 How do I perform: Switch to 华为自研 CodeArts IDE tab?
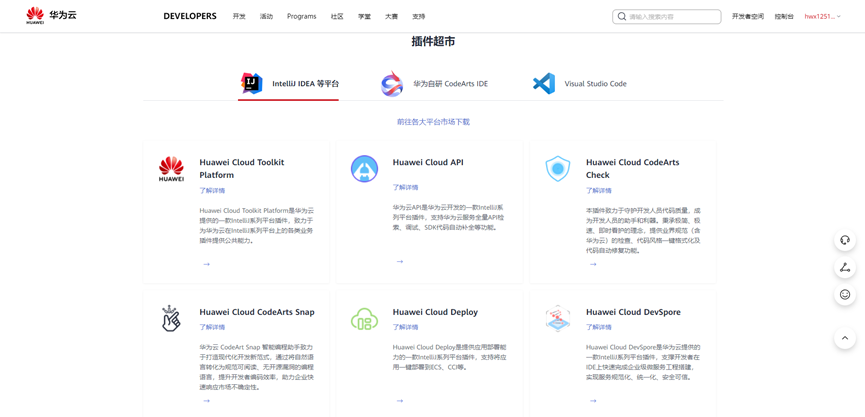pyautogui.click(x=435, y=84)
